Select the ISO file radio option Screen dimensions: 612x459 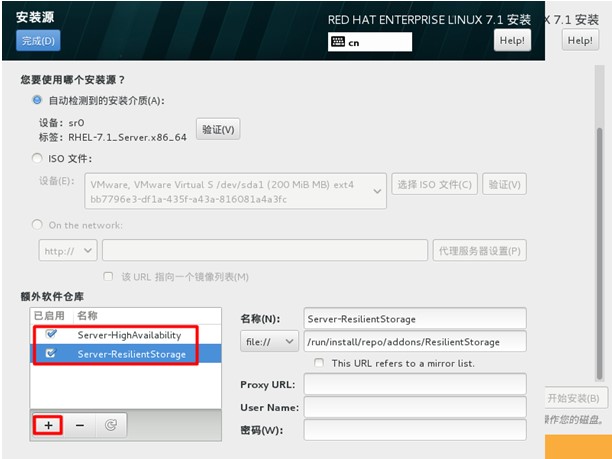[x=38, y=158]
